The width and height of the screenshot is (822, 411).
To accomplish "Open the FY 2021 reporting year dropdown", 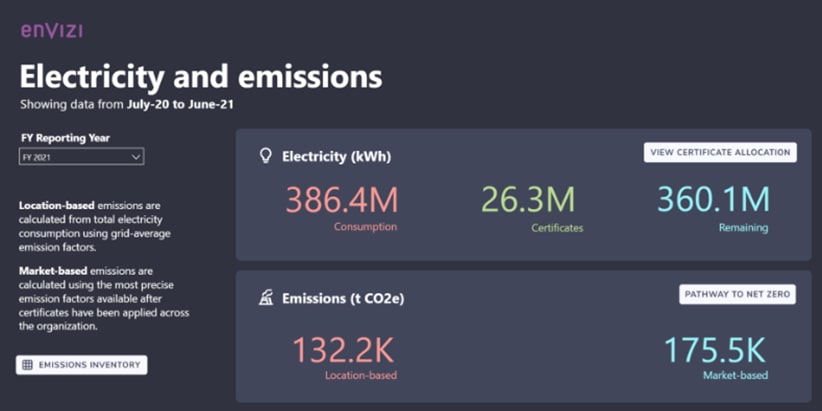I will (81, 157).
